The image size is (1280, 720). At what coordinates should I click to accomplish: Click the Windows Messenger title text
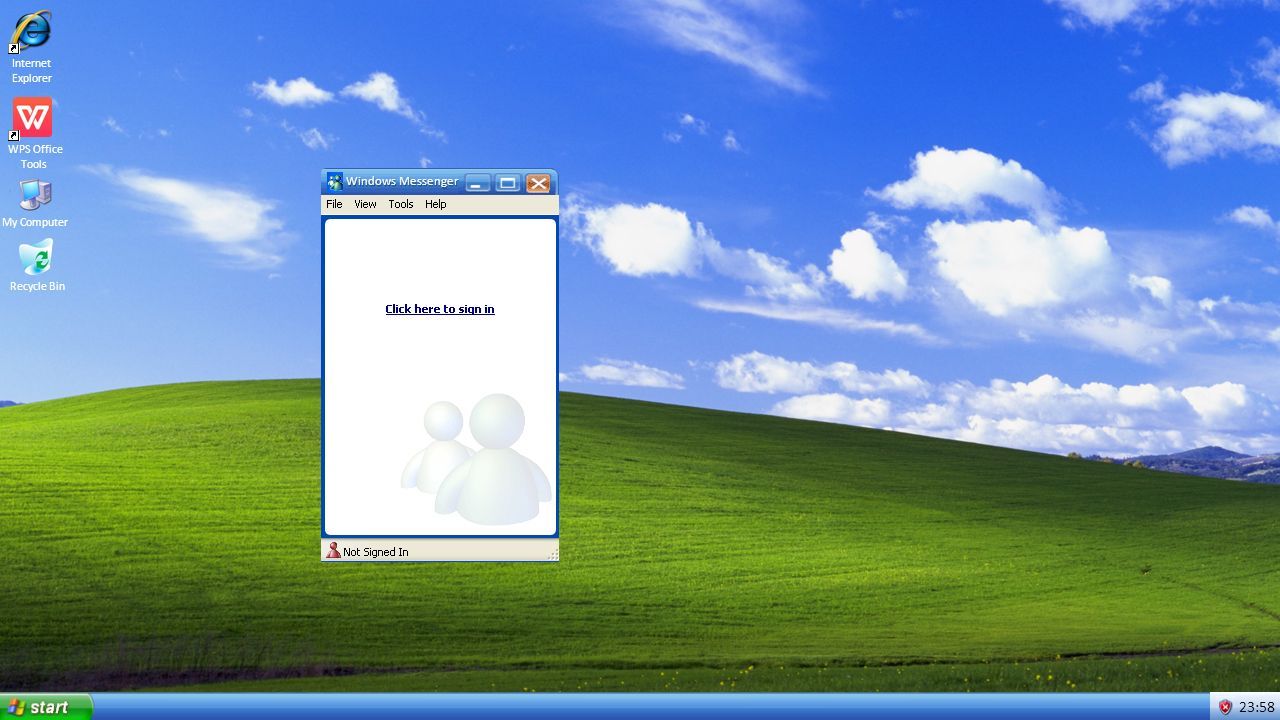402,181
